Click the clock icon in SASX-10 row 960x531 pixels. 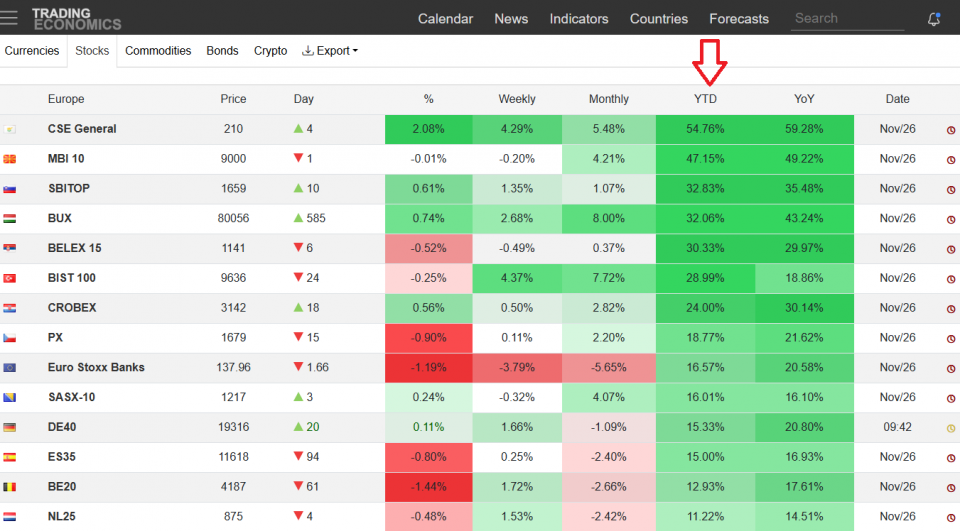(951, 398)
